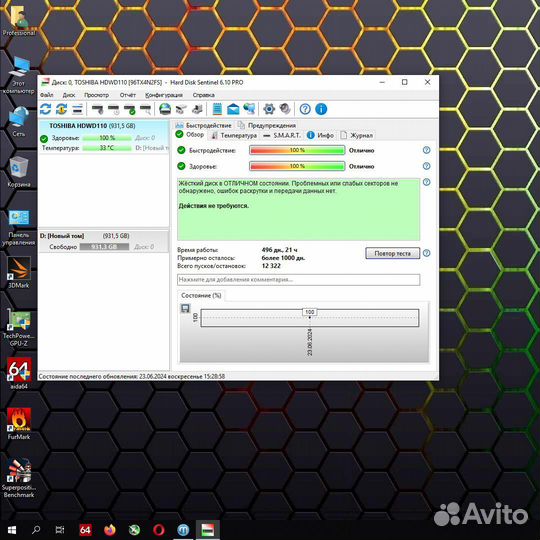The height and width of the screenshot is (540, 540).
Task: Click the green disk status text box
Action: [298, 209]
